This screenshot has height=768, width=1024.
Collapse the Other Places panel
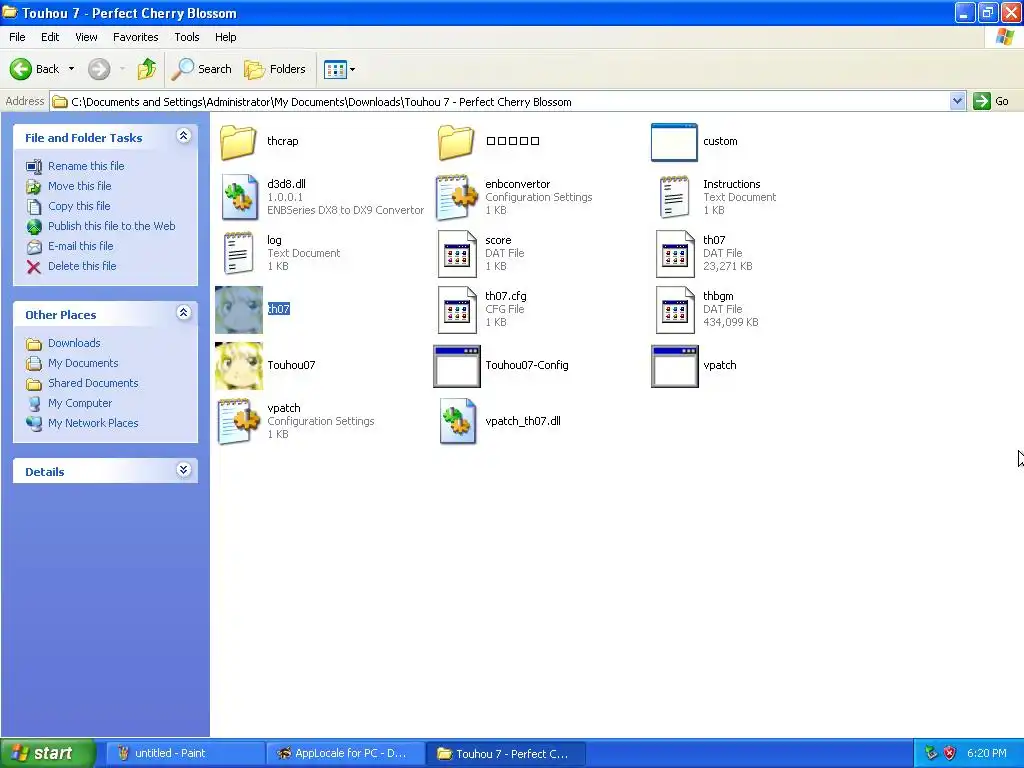[x=184, y=313]
